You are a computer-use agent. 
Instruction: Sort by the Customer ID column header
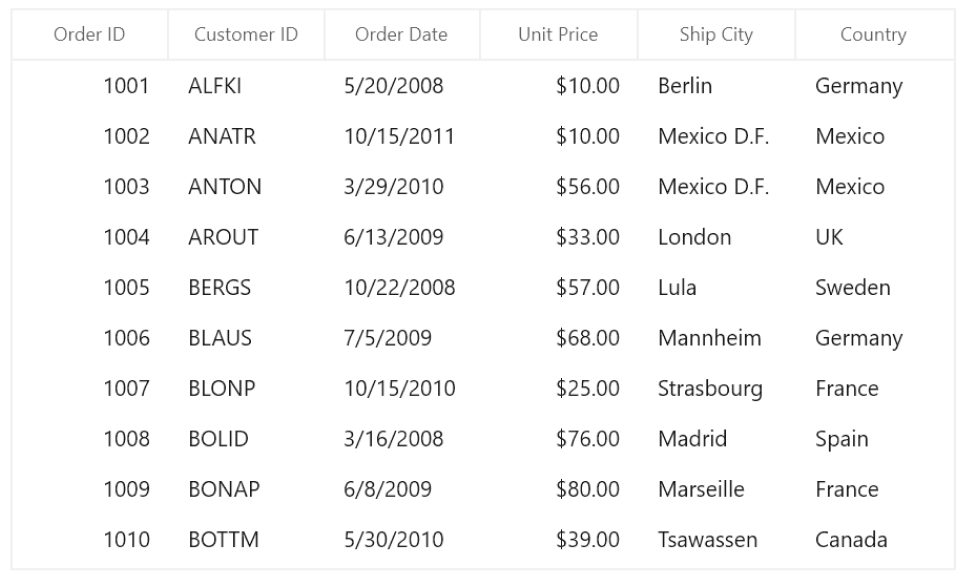[x=246, y=35]
